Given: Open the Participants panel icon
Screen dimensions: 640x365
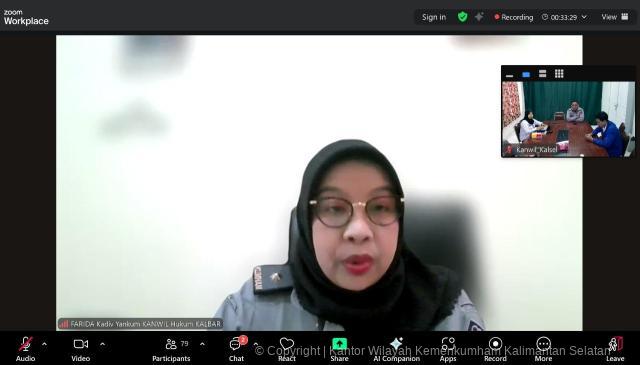Looking at the screenshot, I should 171,344.
